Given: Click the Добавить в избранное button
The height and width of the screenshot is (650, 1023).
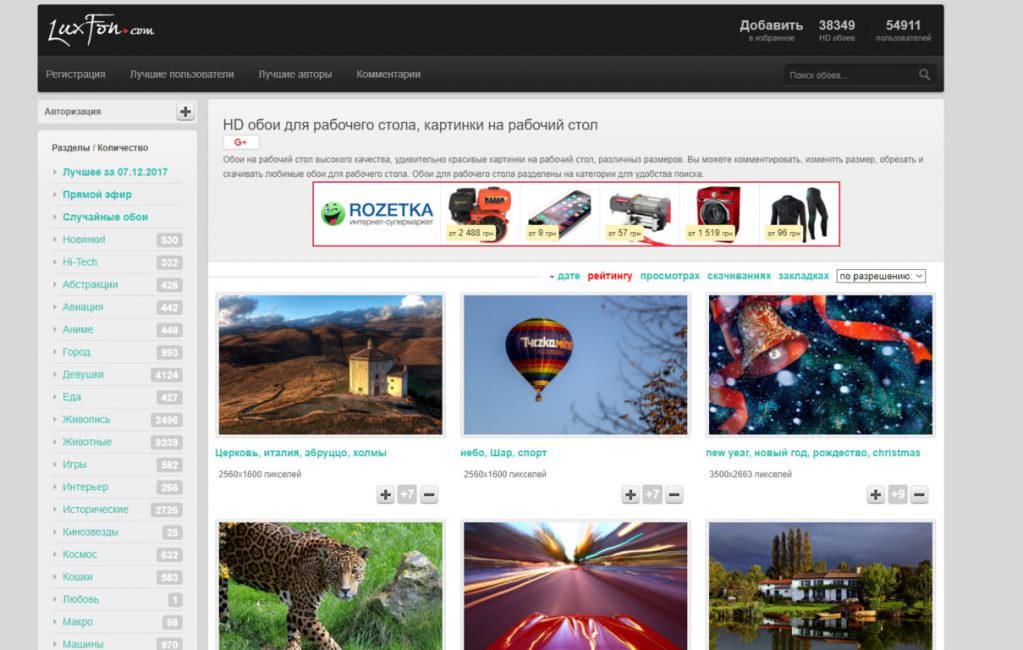Looking at the screenshot, I should (771, 30).
